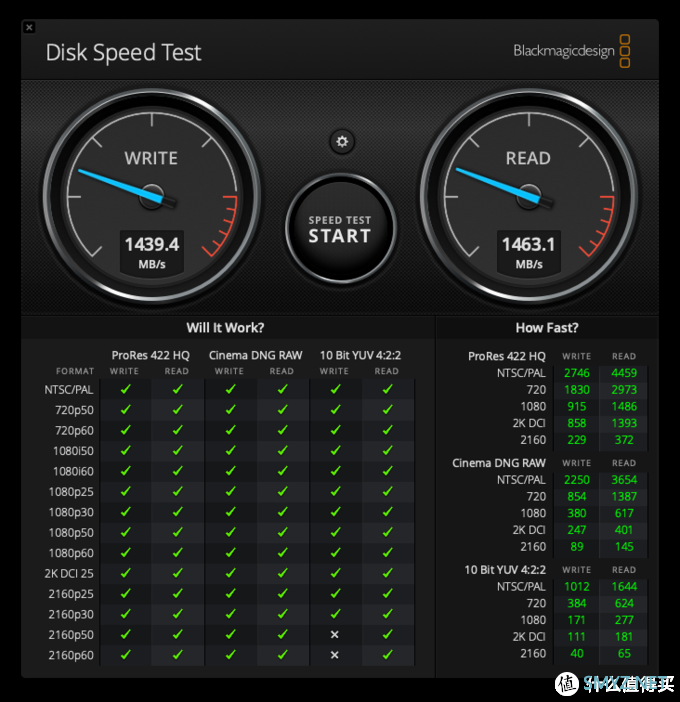Click 2160p50 ProRes 422 HQ read checkmark
Screen dimensions: 680x702
(x=178, y=634)
